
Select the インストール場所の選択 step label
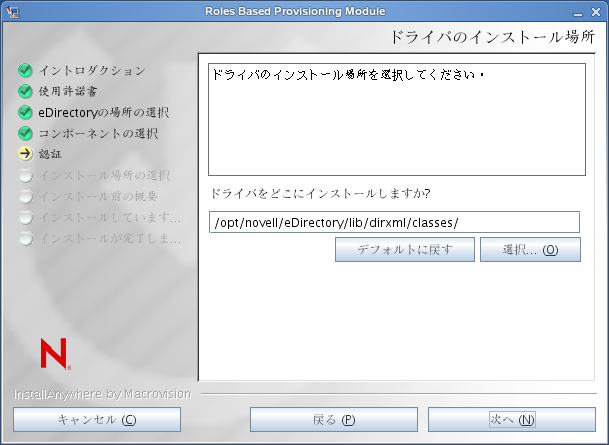pyautogui.click(x=104, y=176)
